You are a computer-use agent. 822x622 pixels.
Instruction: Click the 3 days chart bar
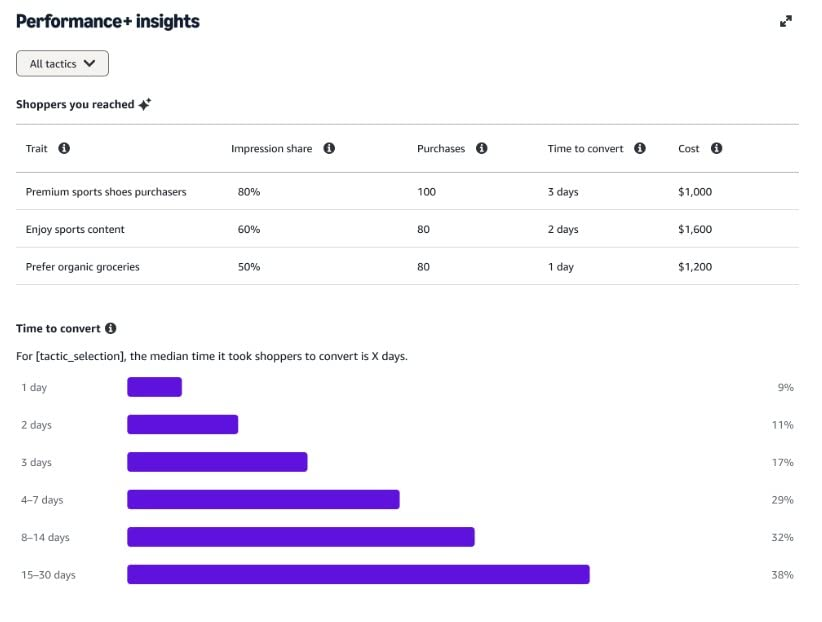point(217,462)
